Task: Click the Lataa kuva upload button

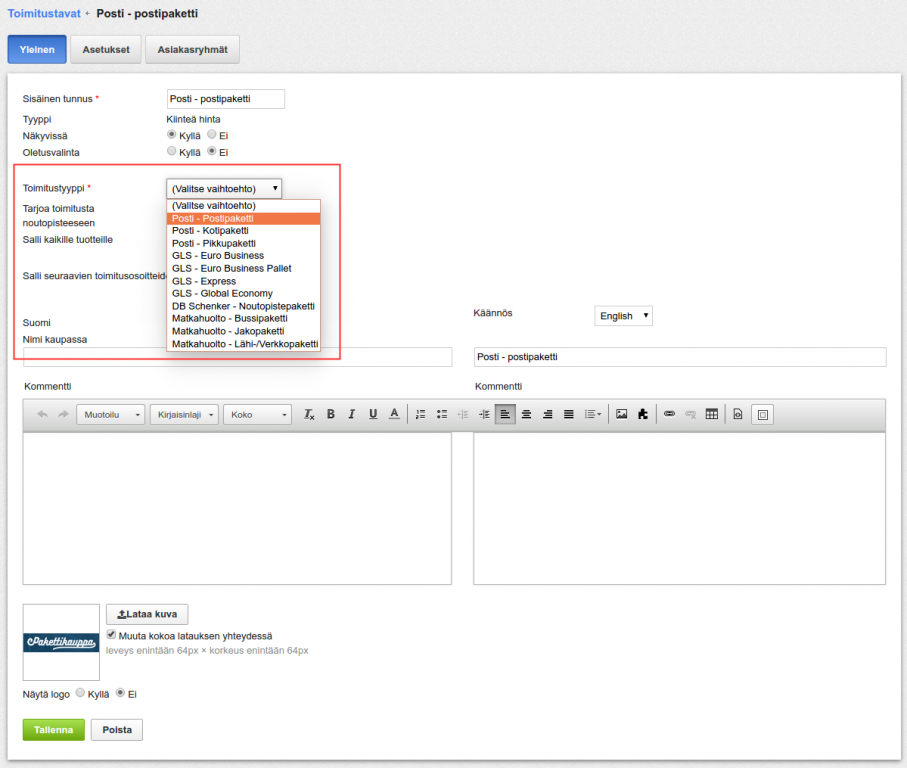Action: pyautogui.click(x=147, y=614)
